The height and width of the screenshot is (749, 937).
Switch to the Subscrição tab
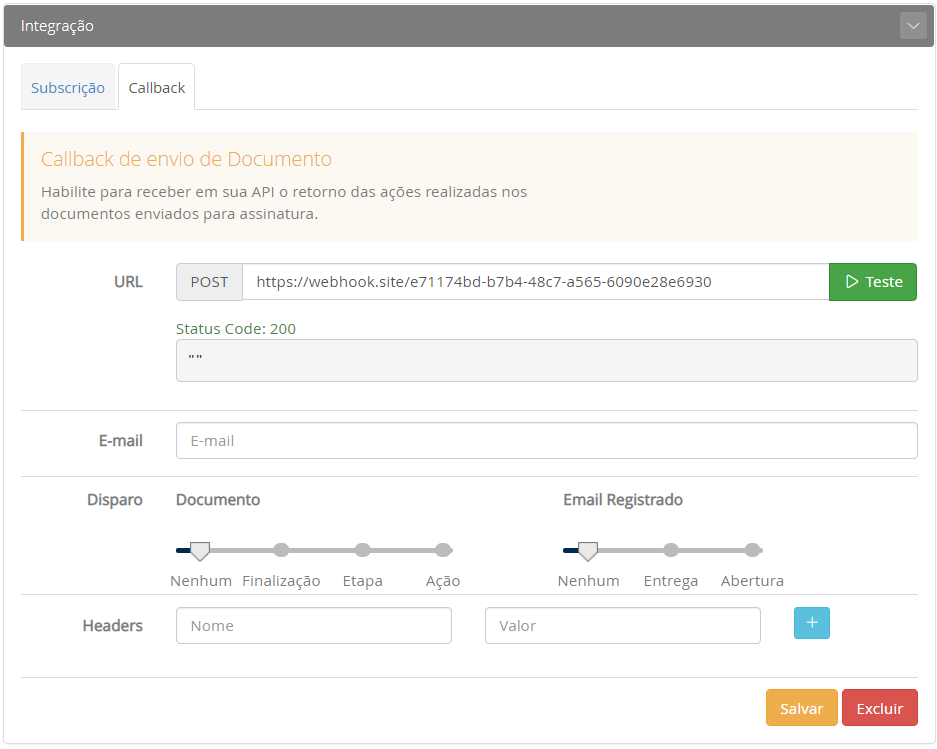68,88
